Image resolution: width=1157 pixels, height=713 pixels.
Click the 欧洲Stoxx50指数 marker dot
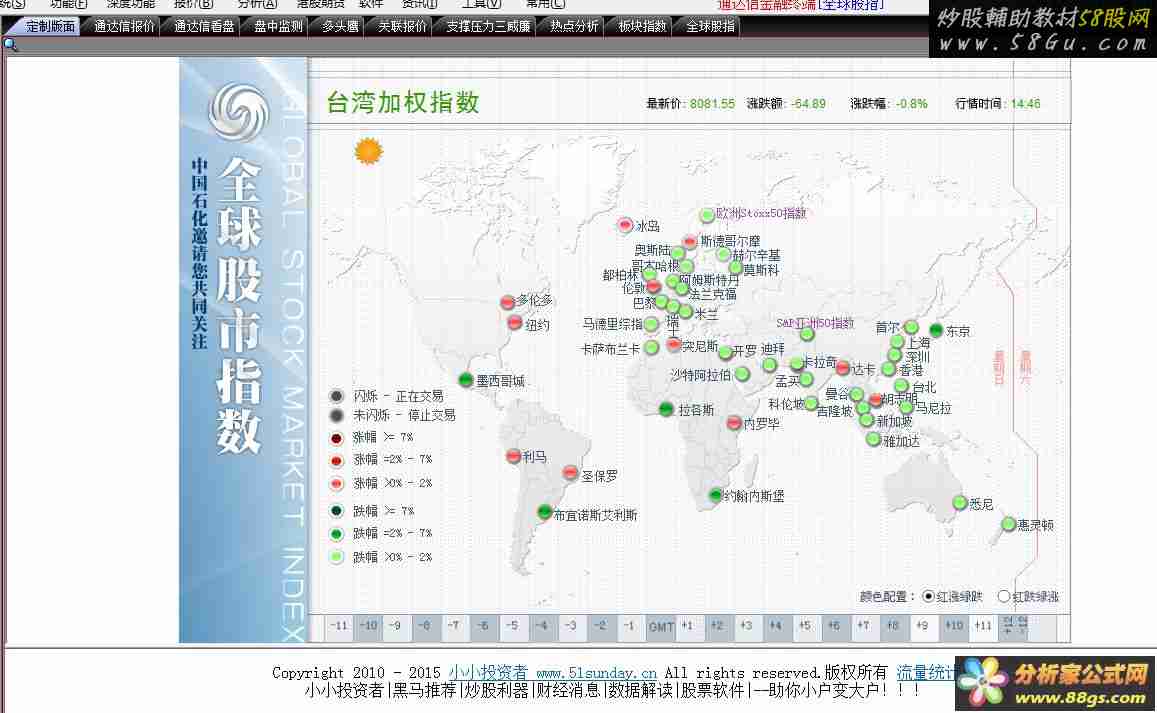pyautogui.click(x=707, y=215)
